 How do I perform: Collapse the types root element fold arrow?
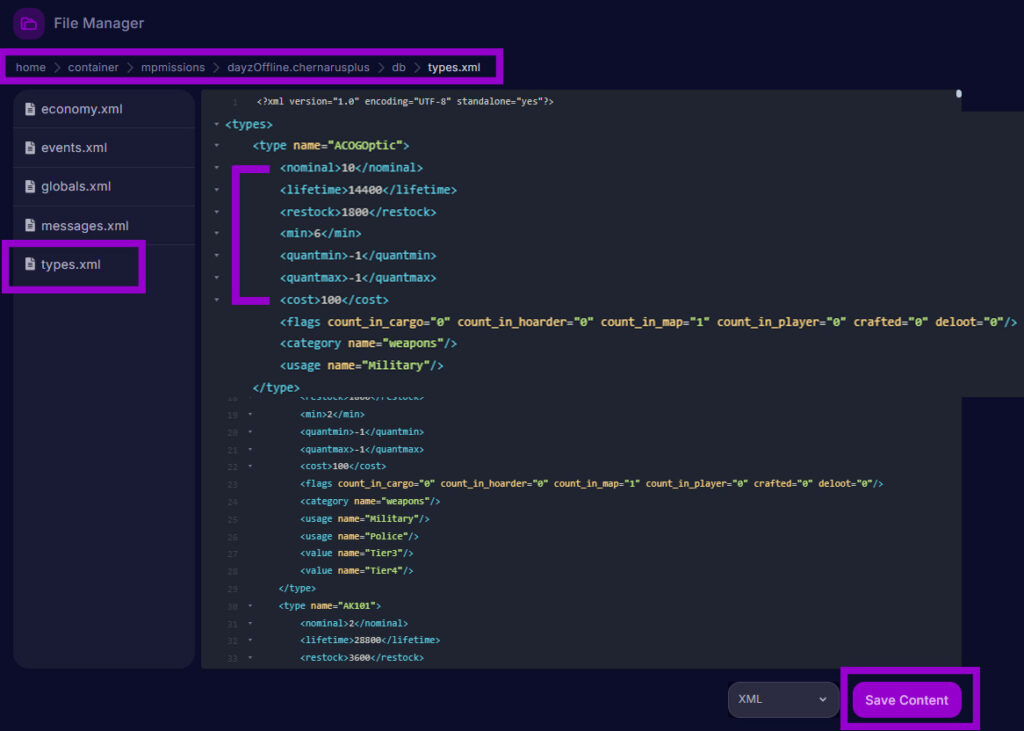[216, 124]
